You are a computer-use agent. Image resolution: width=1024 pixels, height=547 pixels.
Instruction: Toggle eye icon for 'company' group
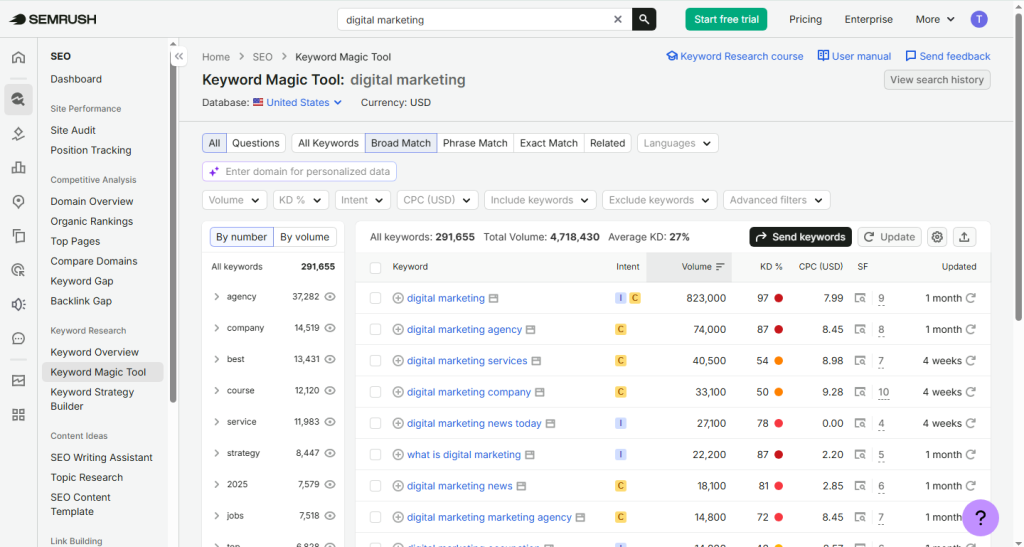(x=330, y=328)
